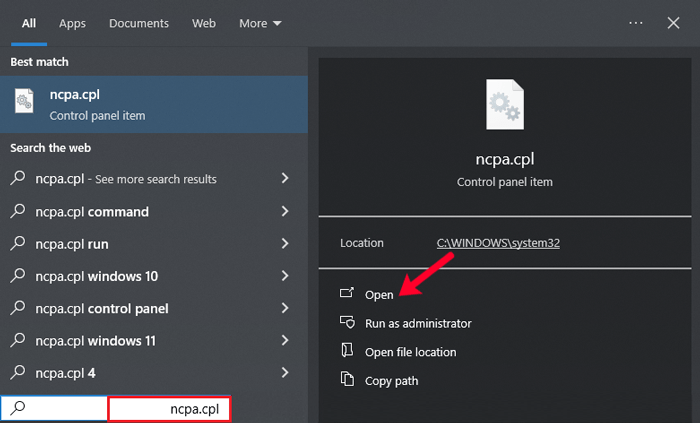
Task: Open the C:\WINDOWS\system32 location link
Action: [498, 243]
